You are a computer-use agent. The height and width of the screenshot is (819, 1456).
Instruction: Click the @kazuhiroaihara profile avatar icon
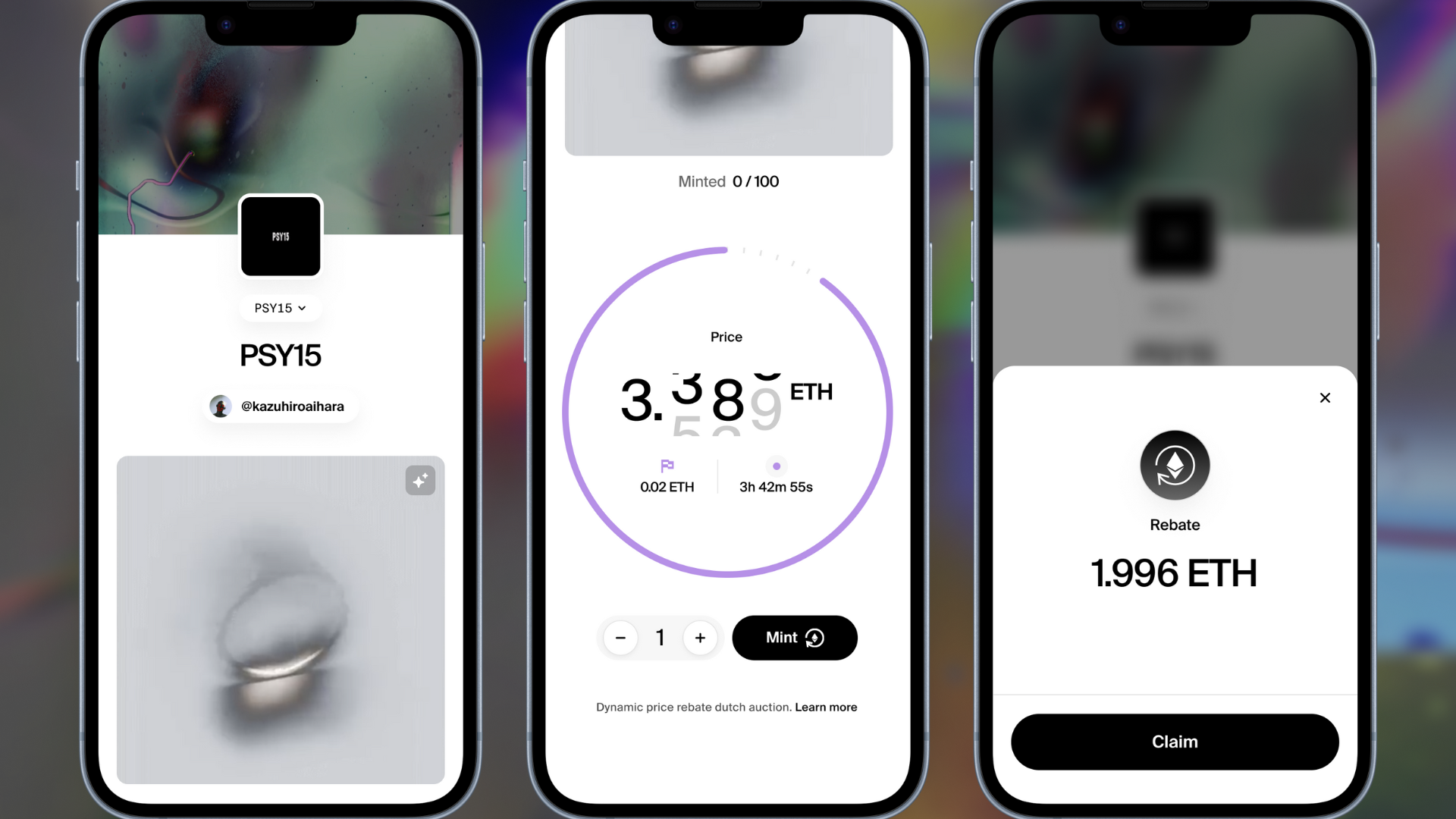click(x=222, y=406)
